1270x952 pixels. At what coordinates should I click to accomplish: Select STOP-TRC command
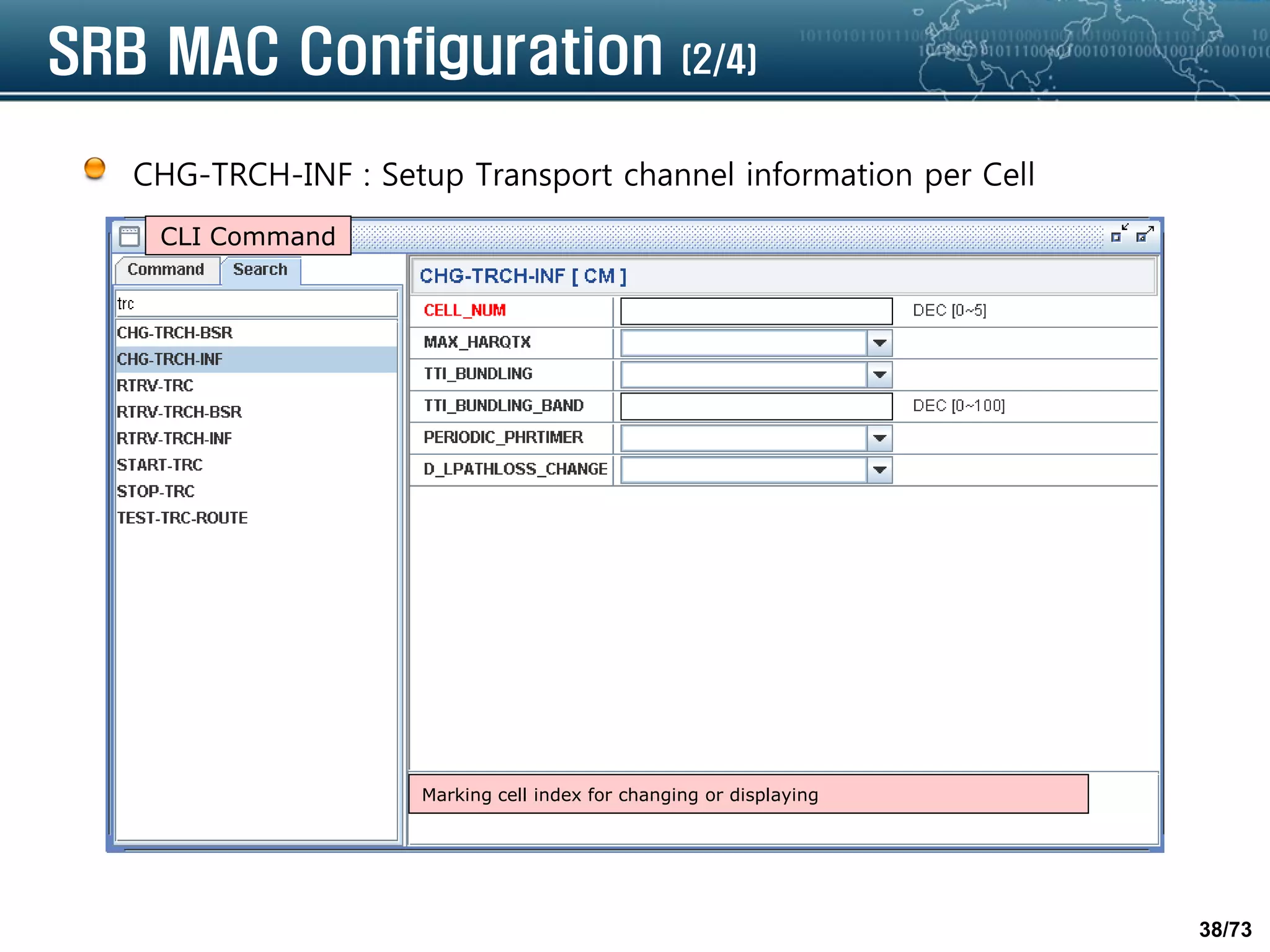156,491
